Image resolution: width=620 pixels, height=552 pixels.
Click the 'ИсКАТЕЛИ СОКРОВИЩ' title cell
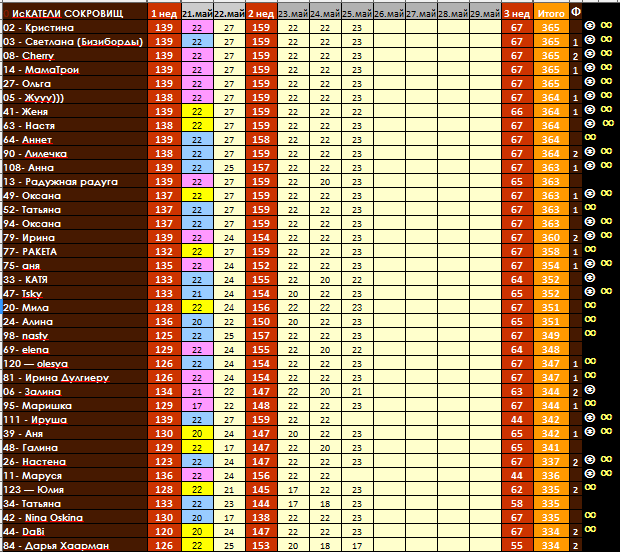pos(70,13)
